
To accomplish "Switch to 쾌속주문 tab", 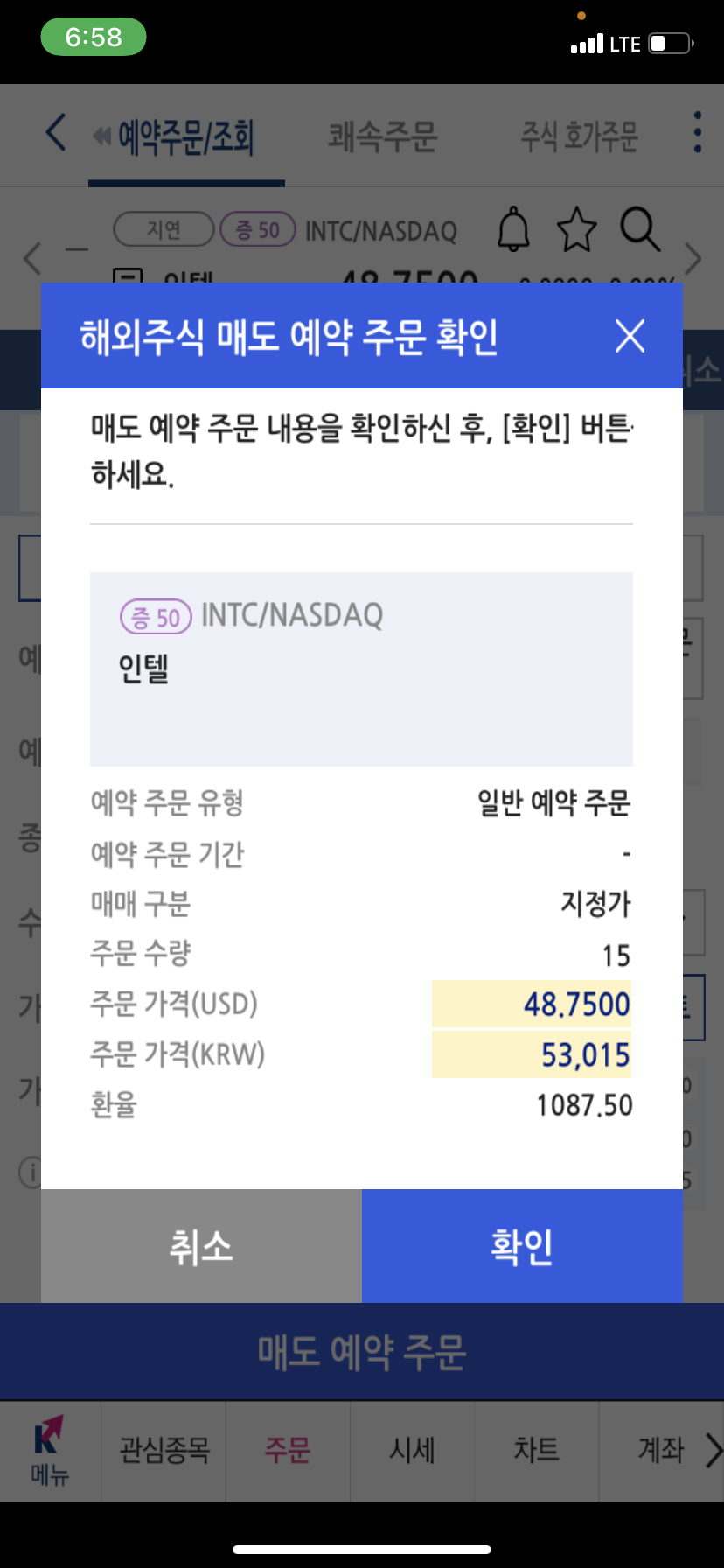I will coord(382,136).
